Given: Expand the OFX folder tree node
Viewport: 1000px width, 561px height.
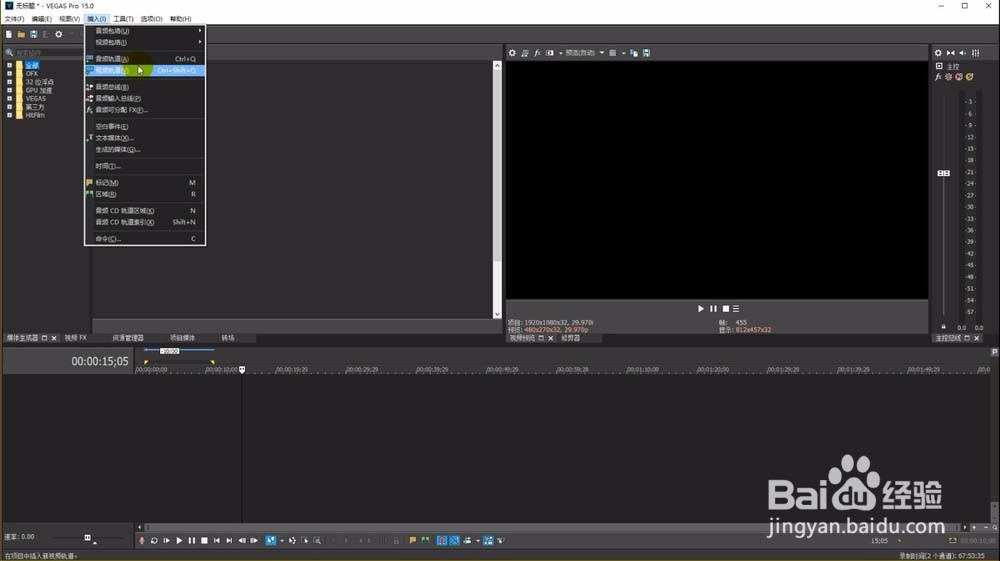Looking at the screenshot, I should 10,73.
